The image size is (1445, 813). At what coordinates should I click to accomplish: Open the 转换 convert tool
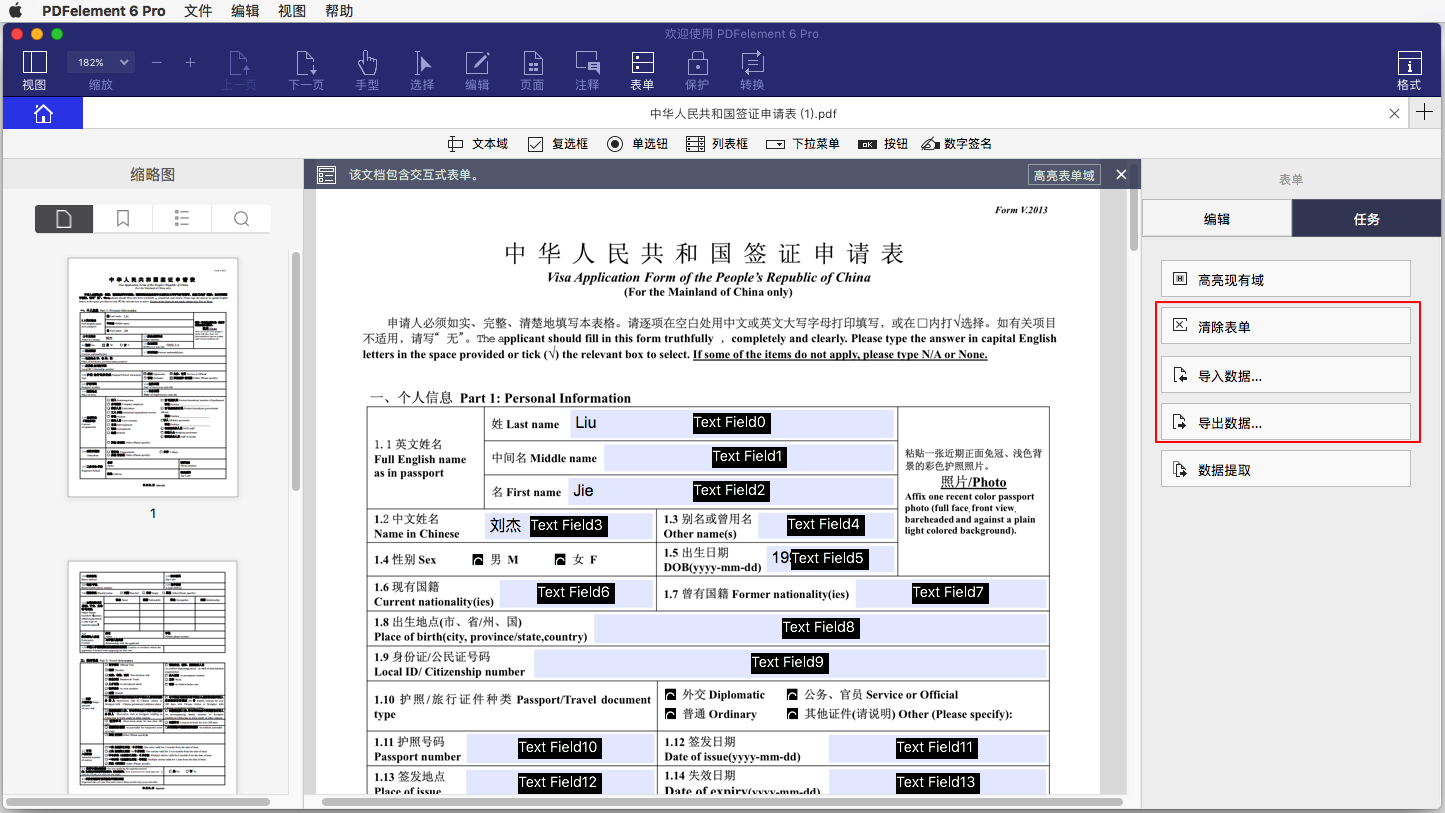tap(752, 70)
